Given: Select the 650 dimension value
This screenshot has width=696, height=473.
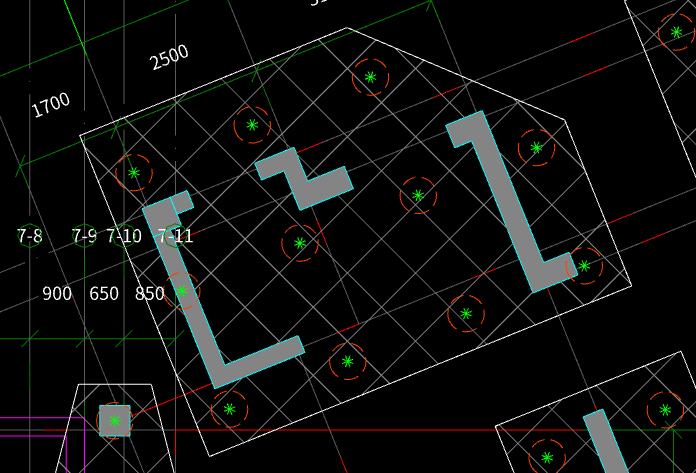Looking at the screenshot, I should pos(104,294).
